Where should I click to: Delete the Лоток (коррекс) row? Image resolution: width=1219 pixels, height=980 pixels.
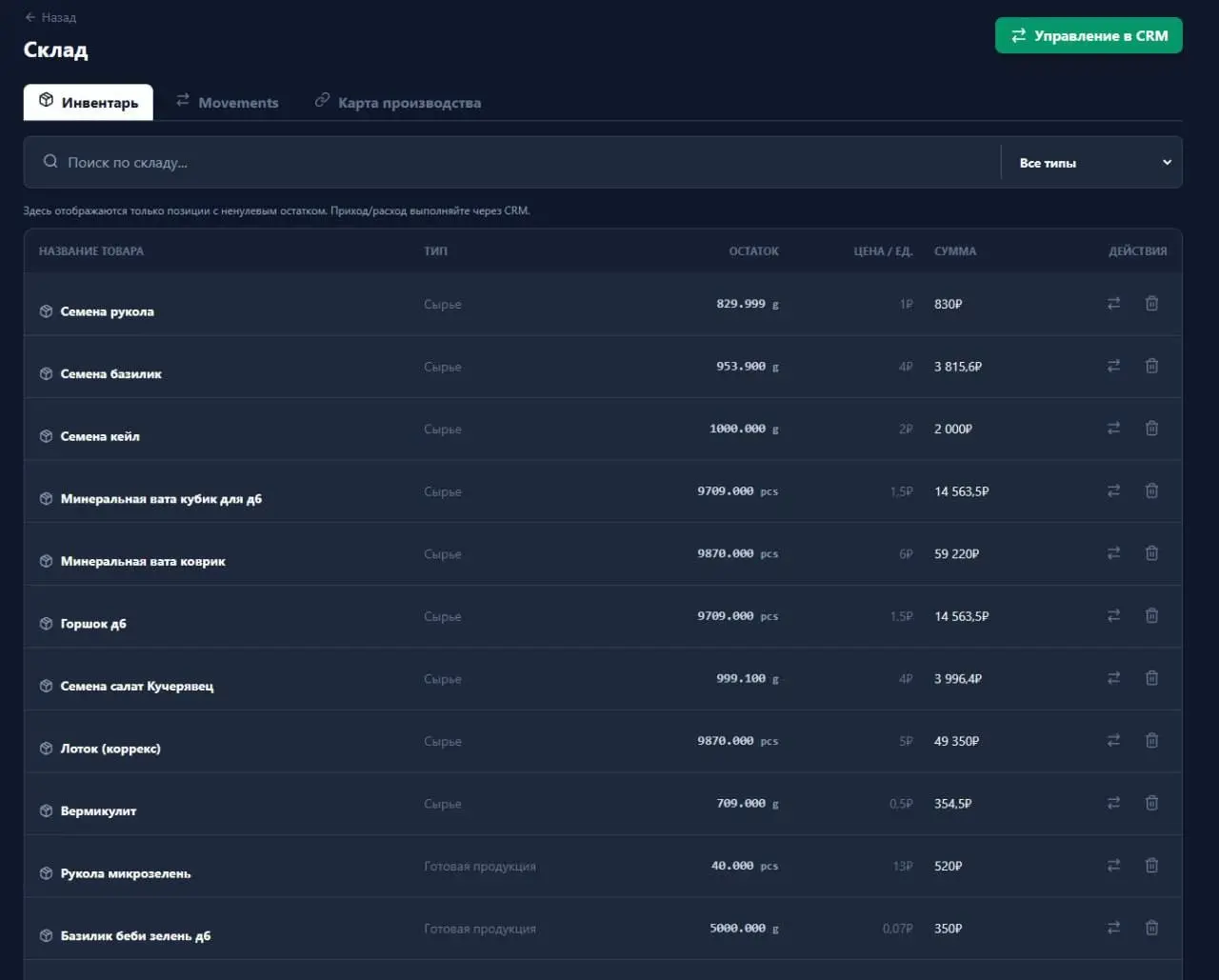pos(1151,741)
